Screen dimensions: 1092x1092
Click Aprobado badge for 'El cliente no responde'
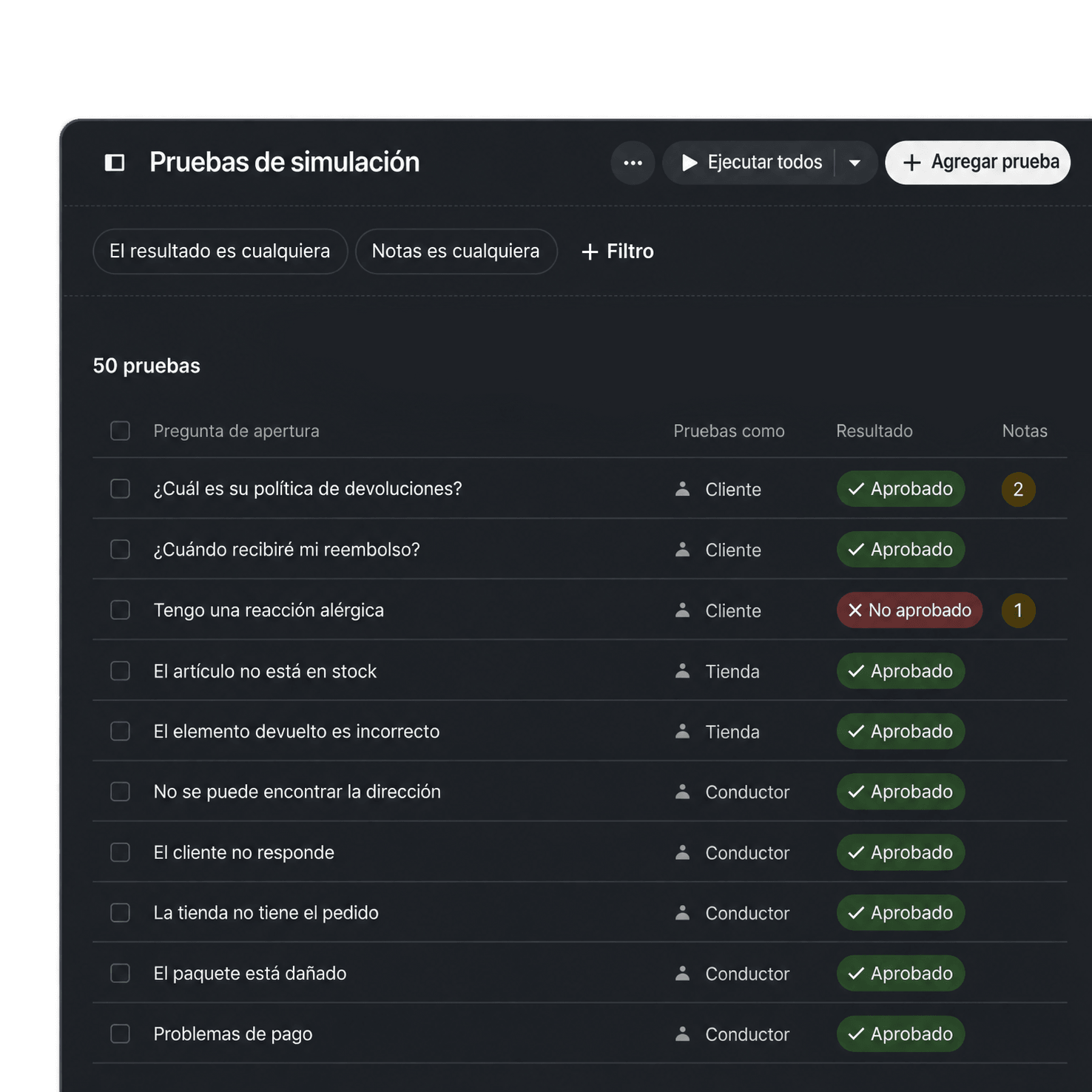pyautogui.click(x=900, y=852)
